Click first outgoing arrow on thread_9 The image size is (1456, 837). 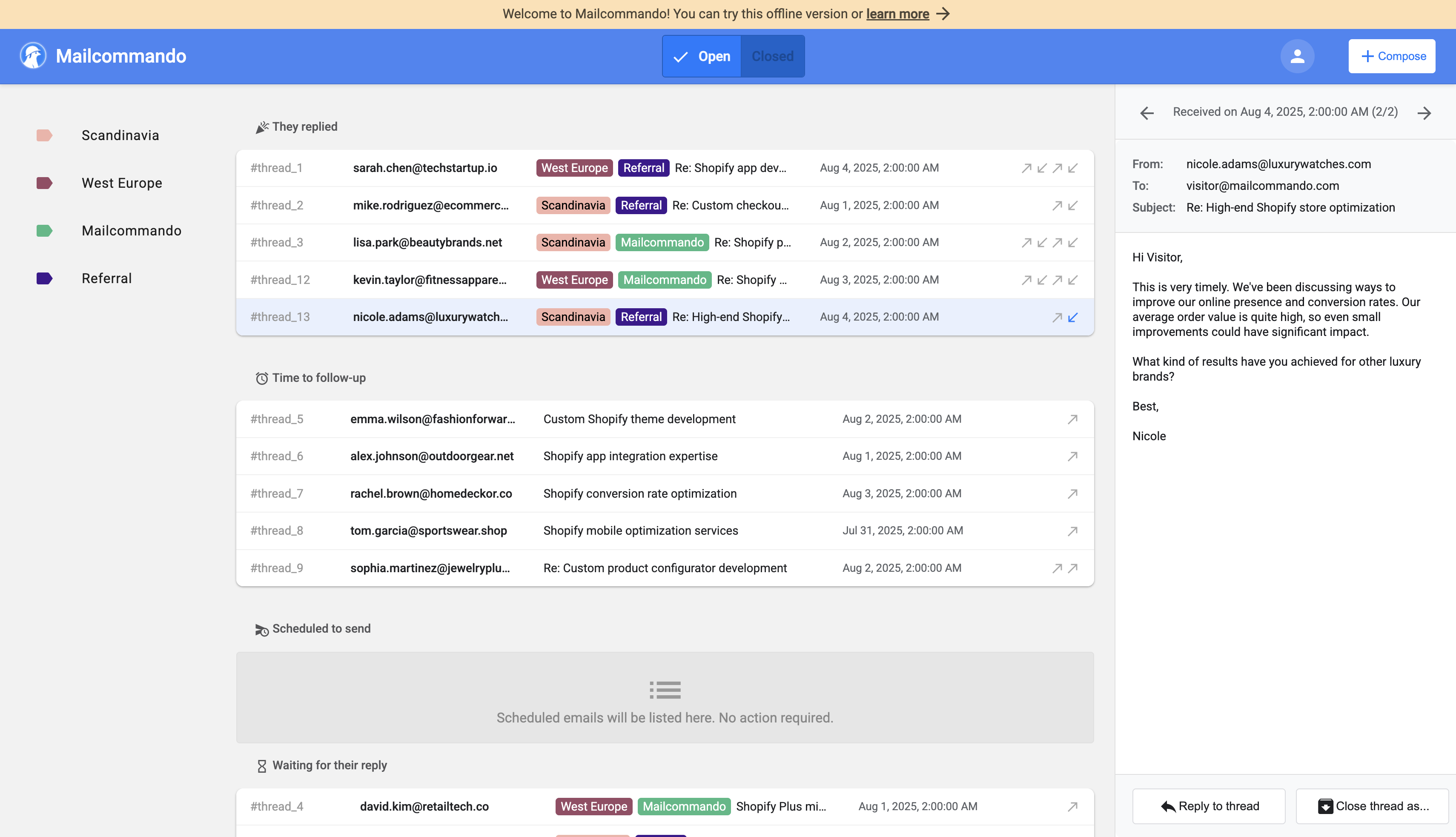tap(1057, 568)
